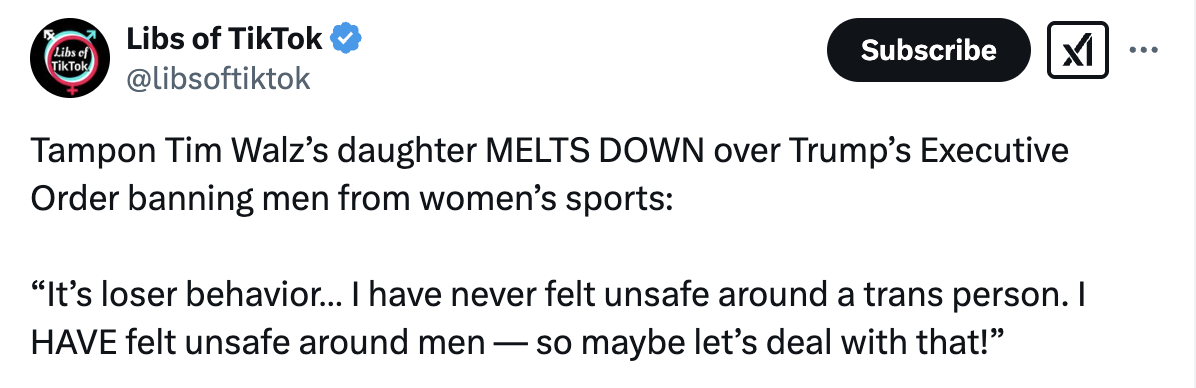This screenshot has height=388, width=1196.
Task: Open the Libs of TikTok display name
Action: (x=224, y=39)
